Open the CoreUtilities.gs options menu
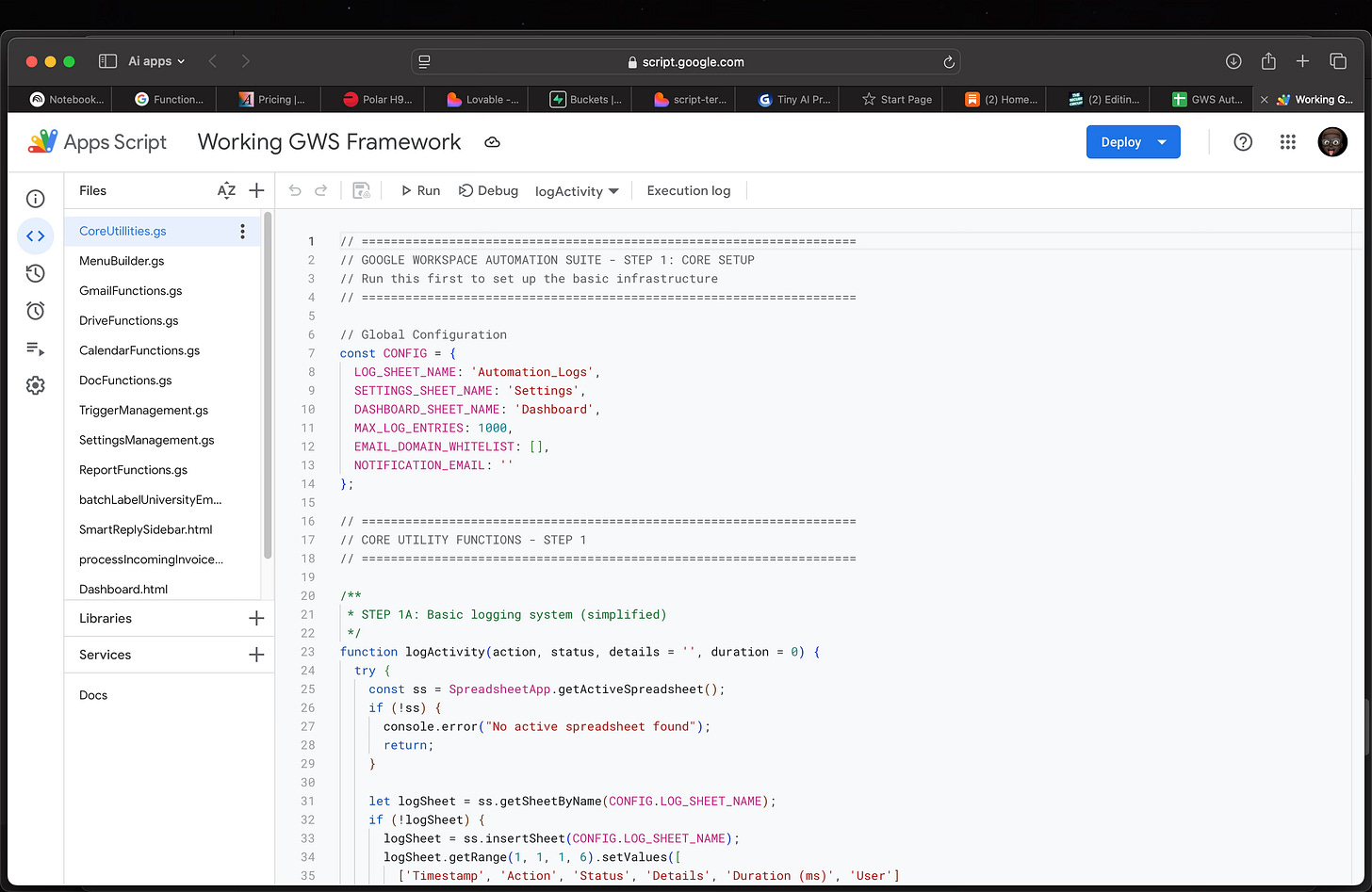1372x892 pixels. (242, 231)
